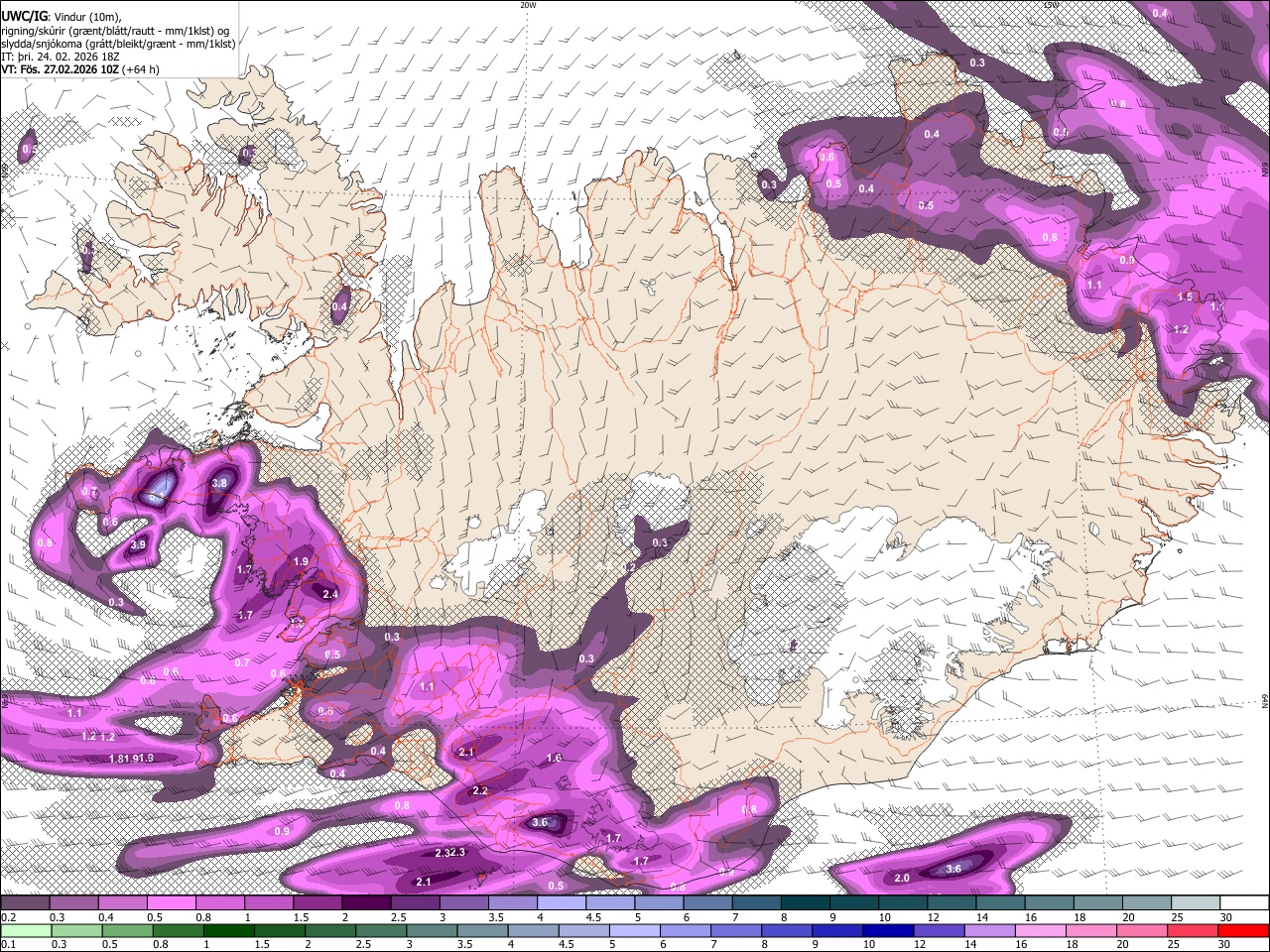The width and height of the screenshot is (1270, 952).
Task: Click the 'rigning/skúrir' legend description line
Action: 114,31
